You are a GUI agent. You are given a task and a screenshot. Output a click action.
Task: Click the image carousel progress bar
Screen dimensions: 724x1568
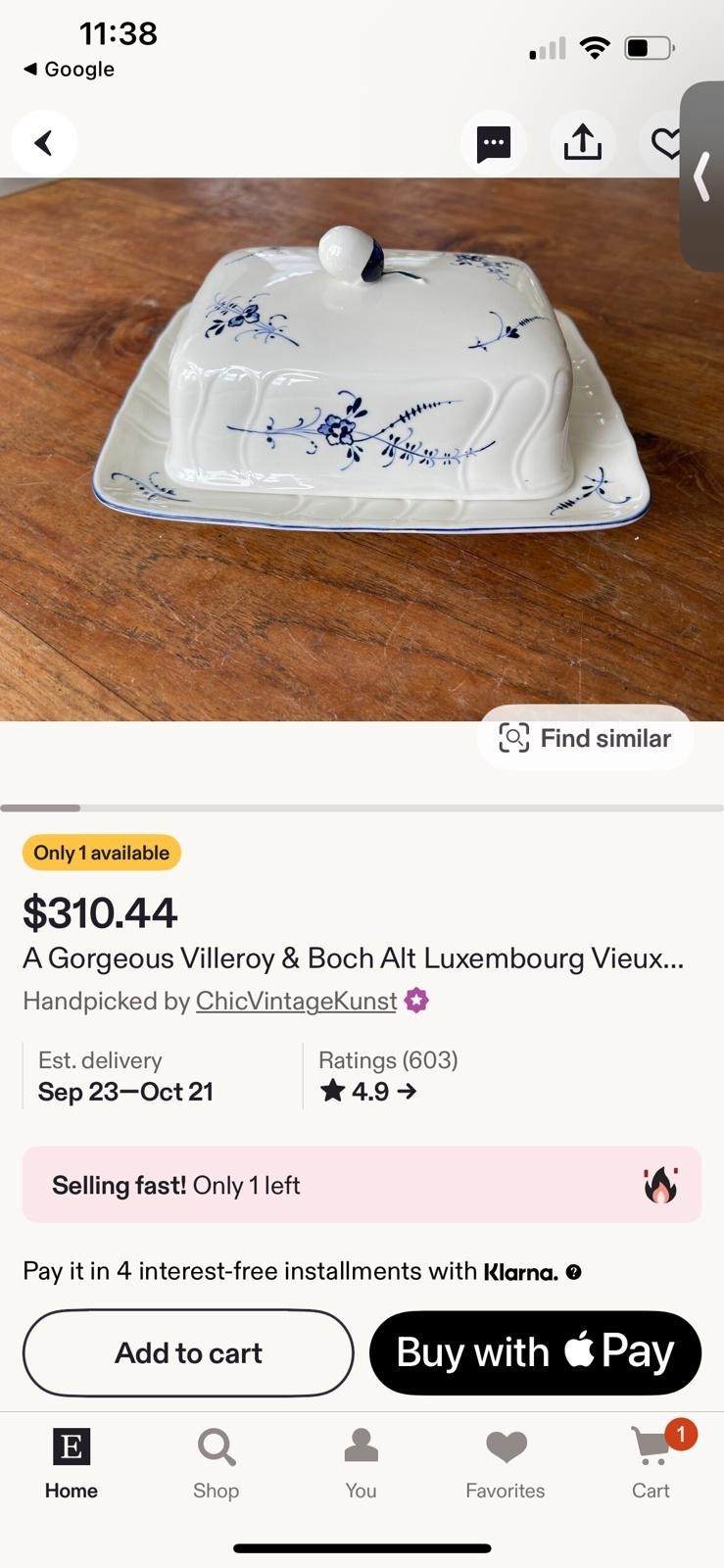click(x=362, y=808)
